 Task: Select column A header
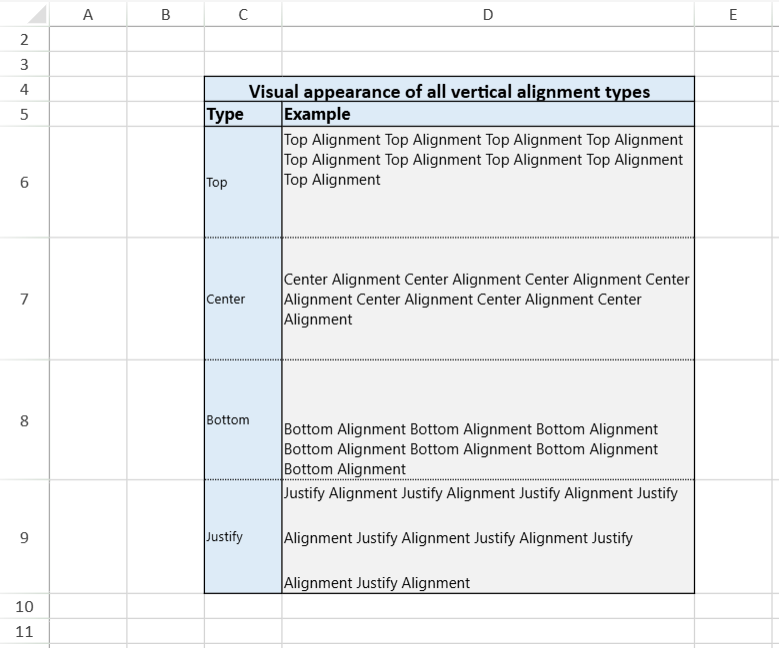[x=88, y=14]
